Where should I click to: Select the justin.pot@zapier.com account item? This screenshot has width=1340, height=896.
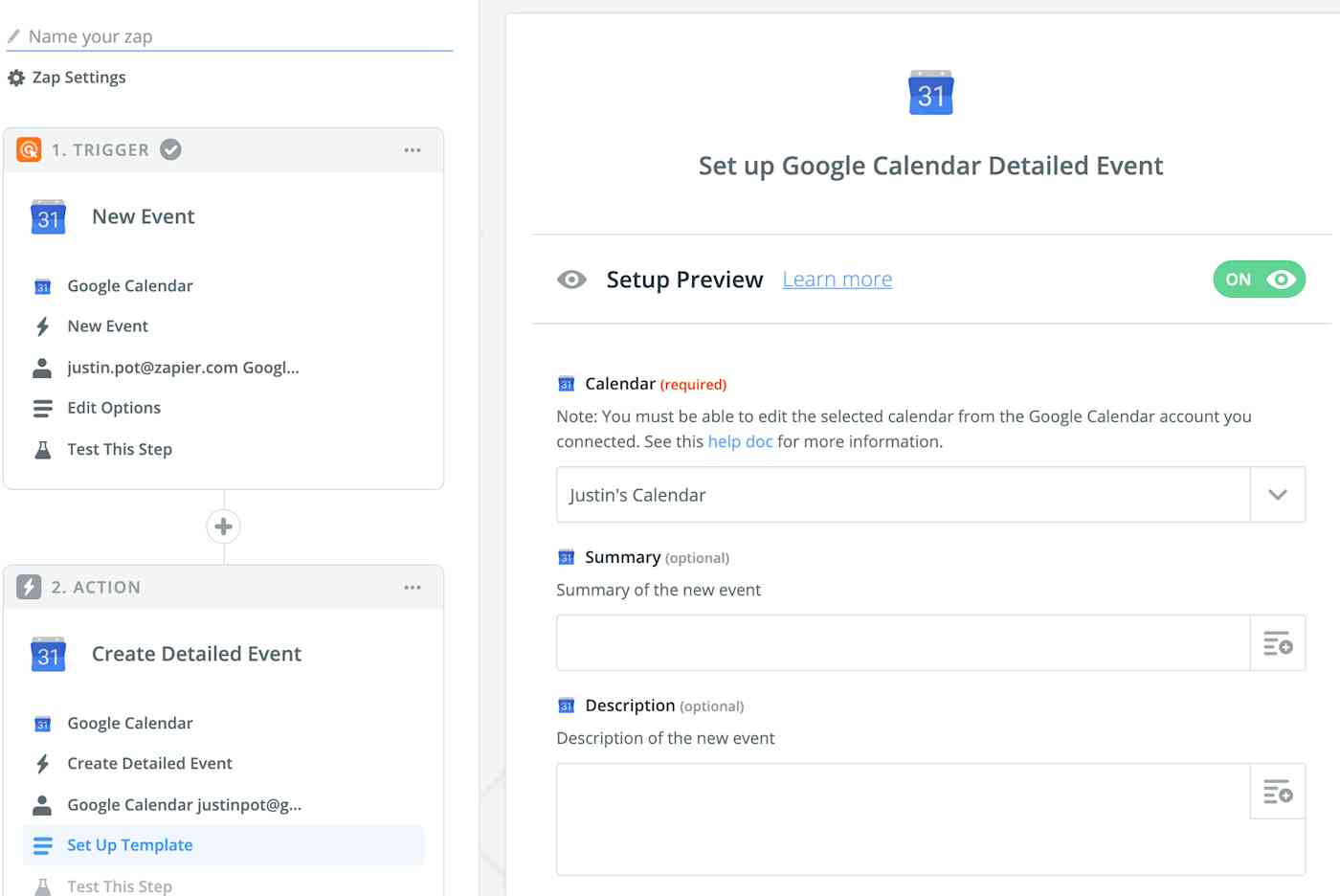[183, 368]
